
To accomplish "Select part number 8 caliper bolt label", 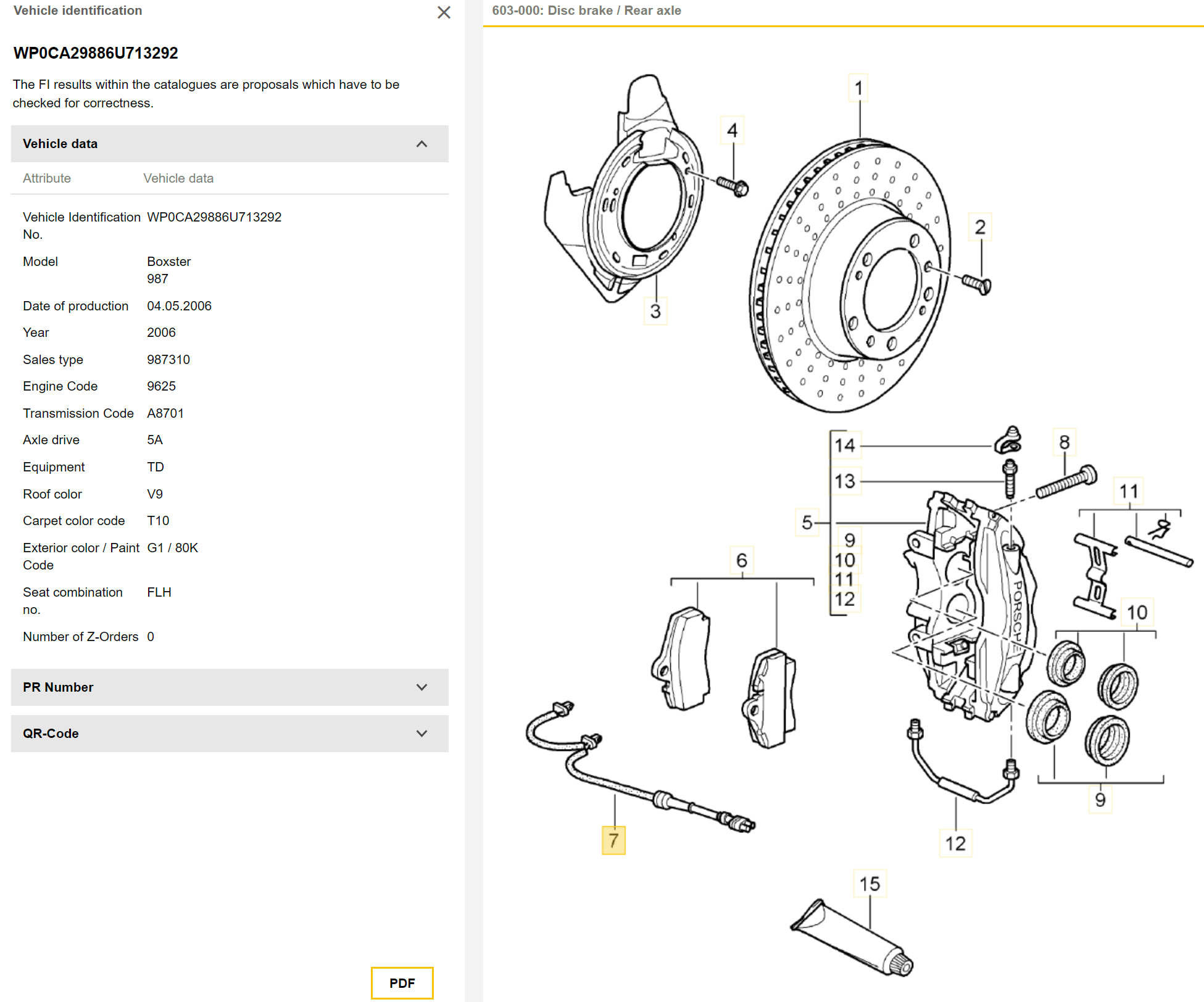I will (1065, 442).
